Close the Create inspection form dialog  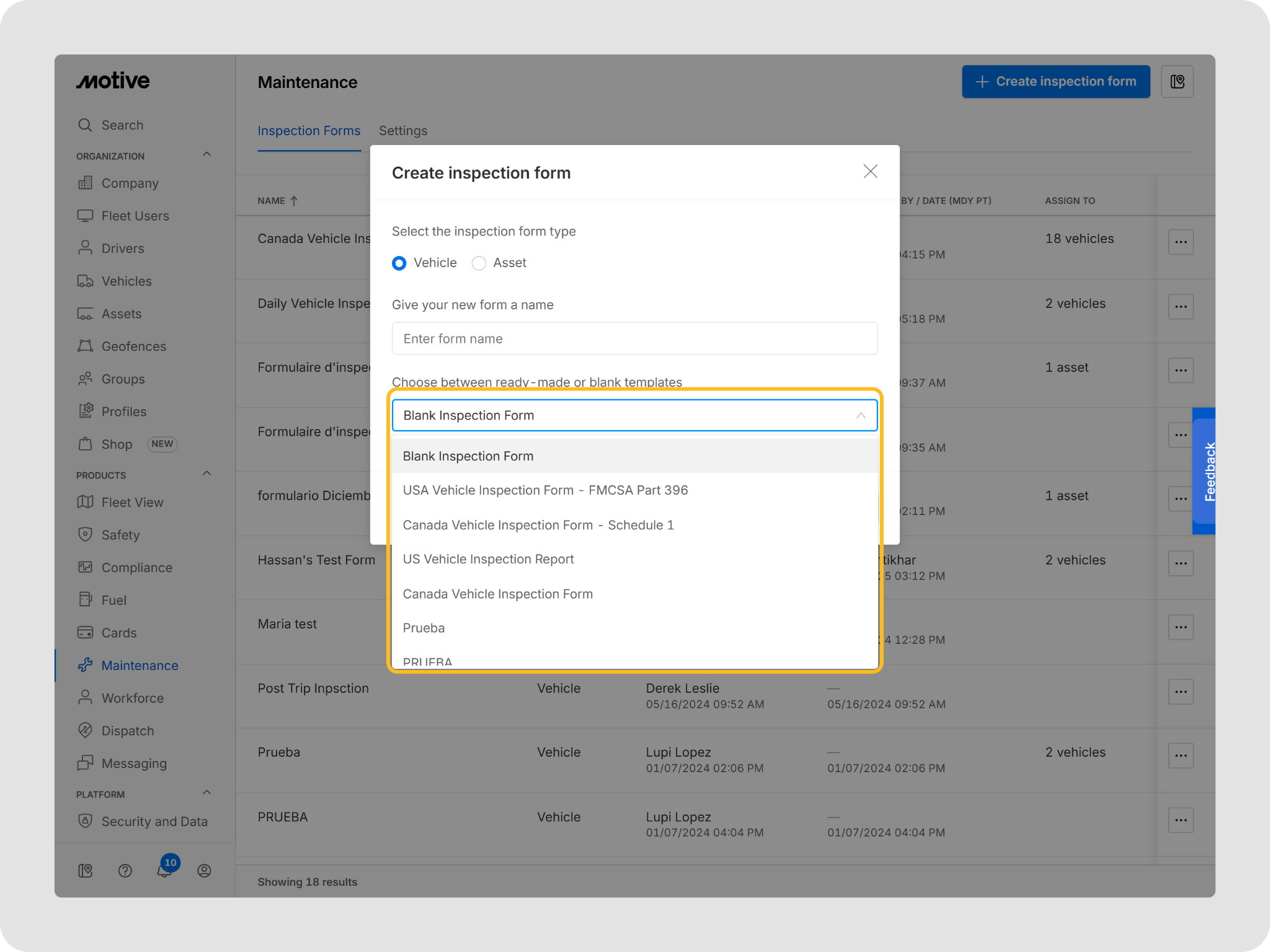(x=870, y=172)
